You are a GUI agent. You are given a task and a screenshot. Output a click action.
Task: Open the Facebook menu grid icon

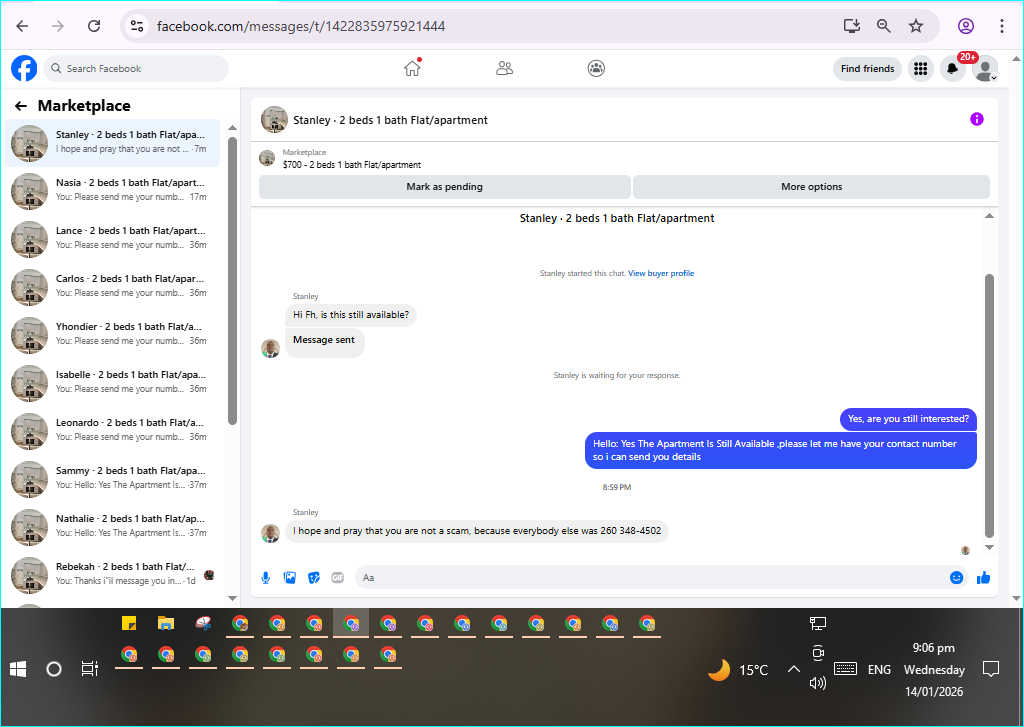click(x=921, y=69)
